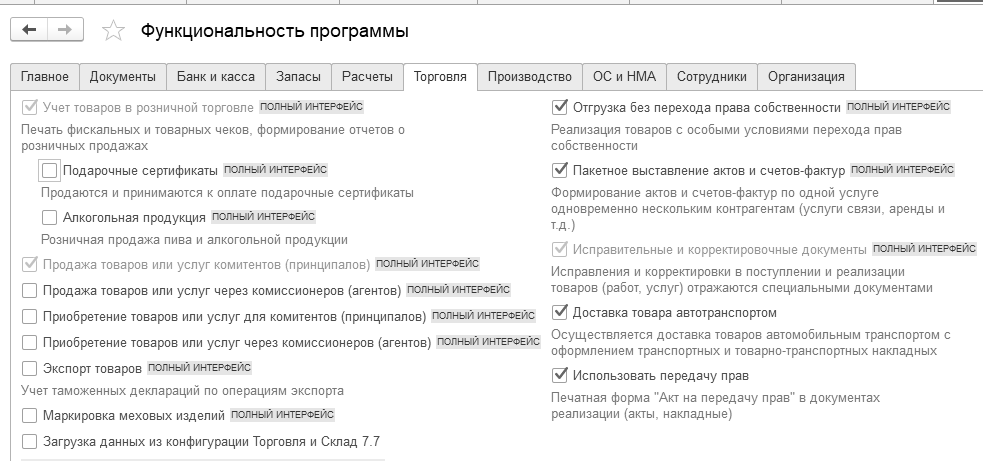Open the Организация tab
This screenshot has height=461, width=983.
[807, 77]
